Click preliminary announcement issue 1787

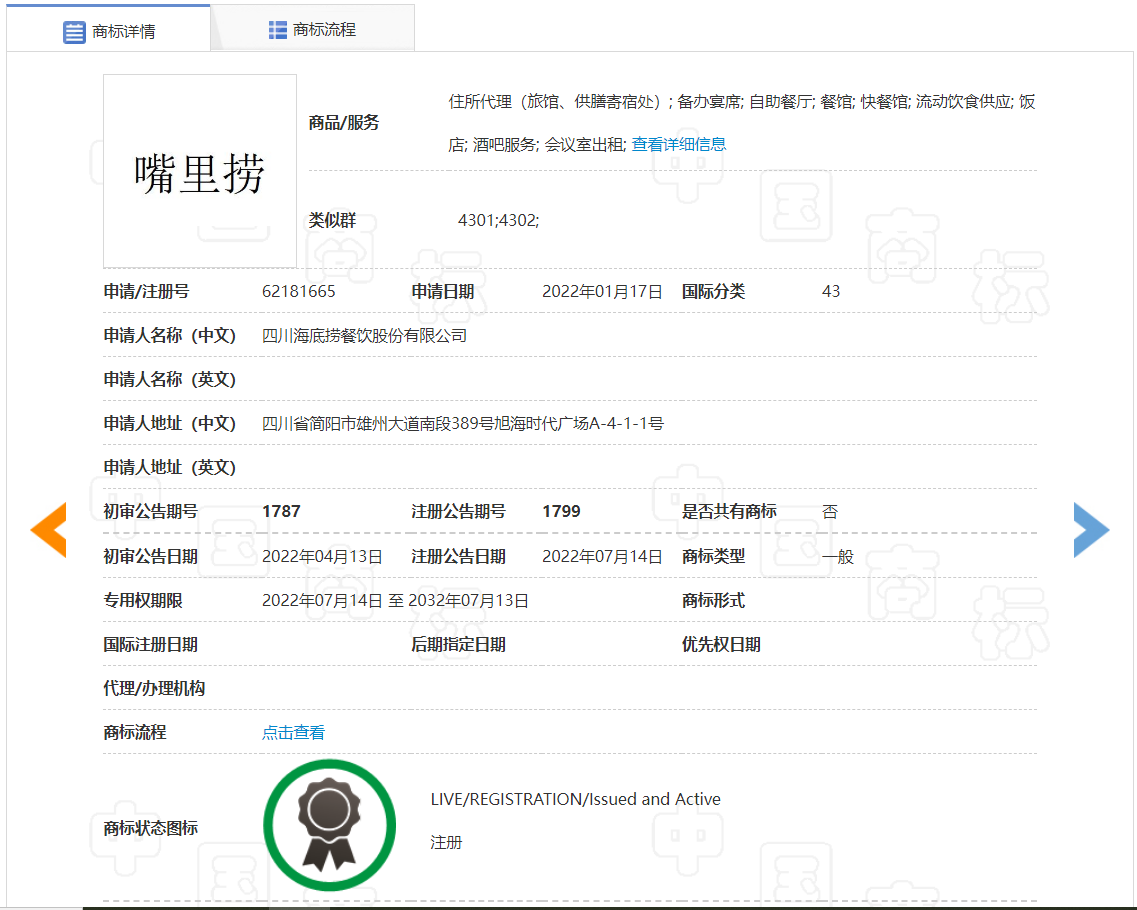(281, 511)
